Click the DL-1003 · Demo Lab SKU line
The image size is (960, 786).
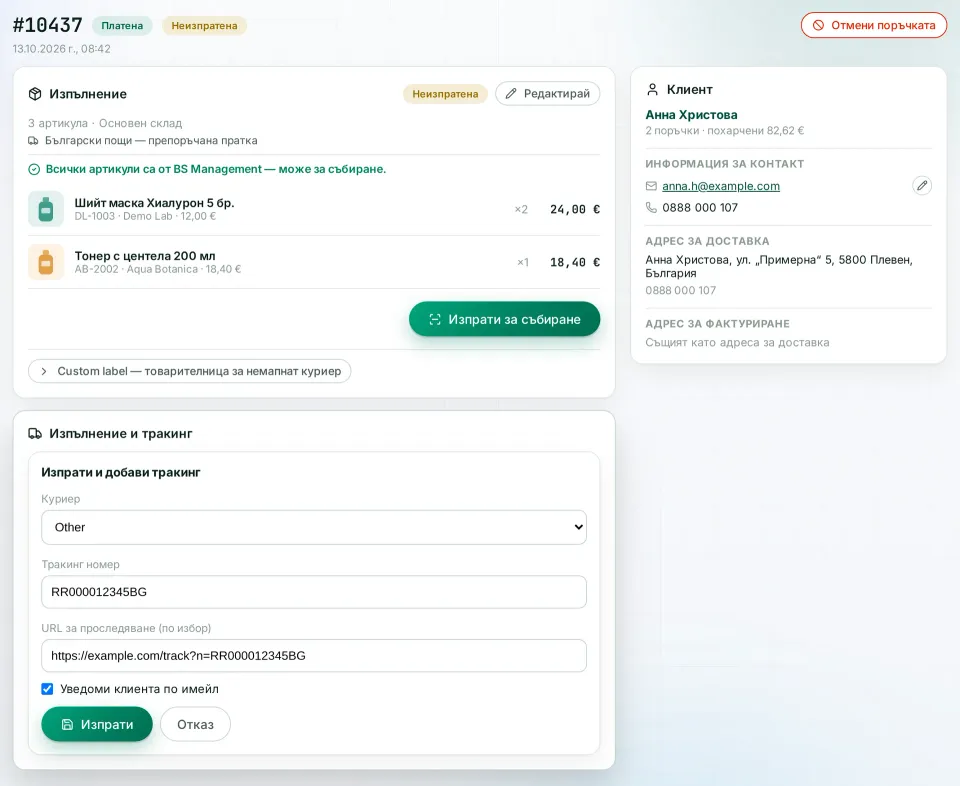pyautogui.click(x=145, y=216)
